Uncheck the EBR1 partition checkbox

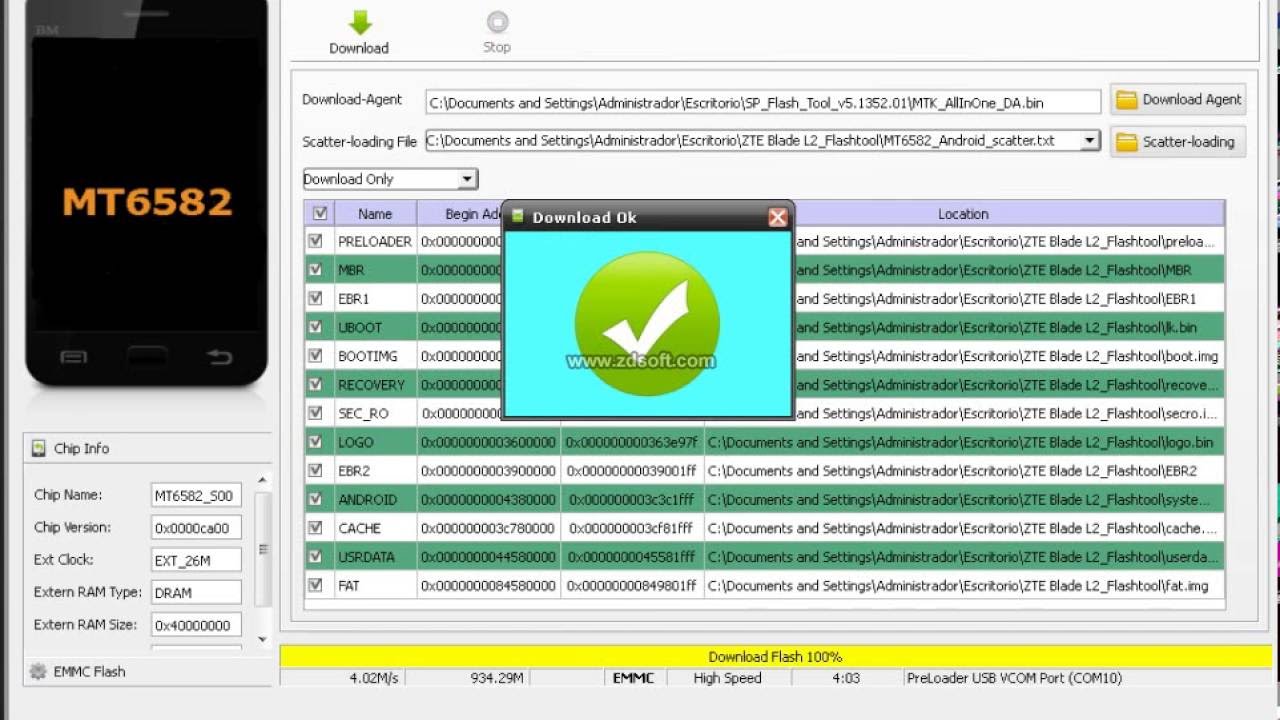pos(316,298)
